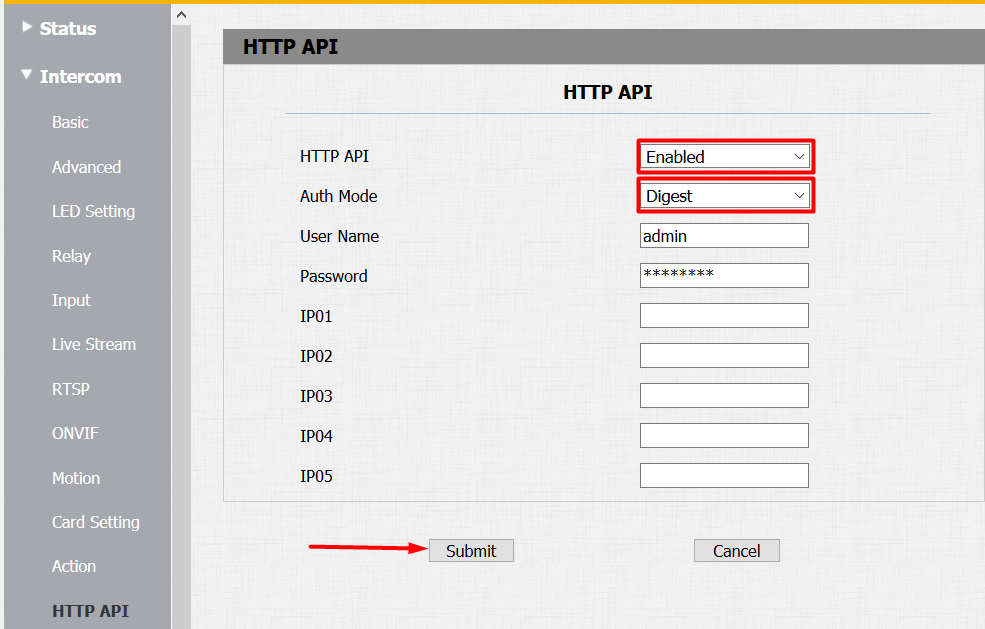Click the scrollbar up arrow

coord(181,14)
